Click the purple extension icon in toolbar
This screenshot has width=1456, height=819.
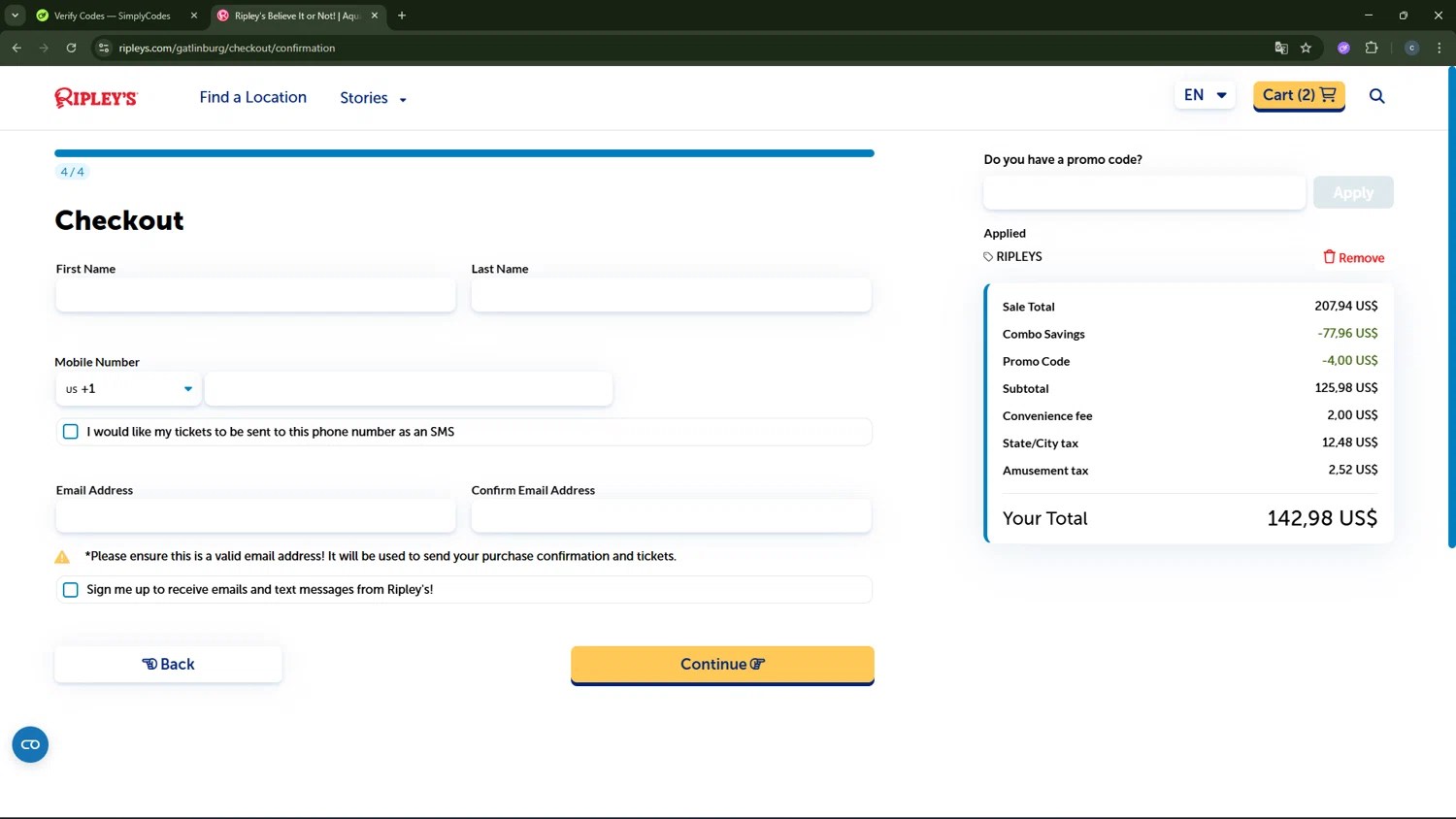tap(1343, 48)
